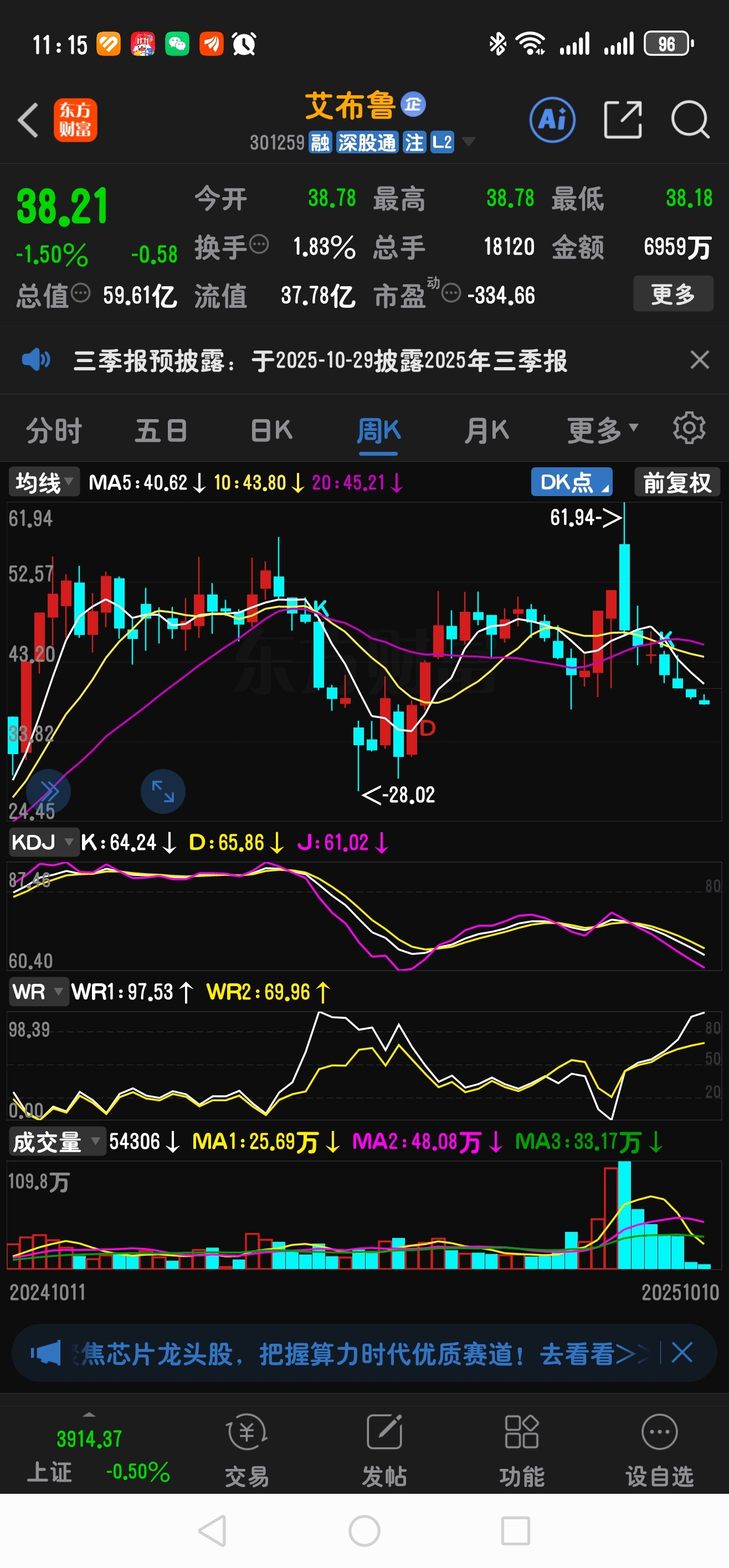This screenshot has height=1568, width=729.
Task: Open the 三季报预披露 announcement text
Action: click(320, 360)
